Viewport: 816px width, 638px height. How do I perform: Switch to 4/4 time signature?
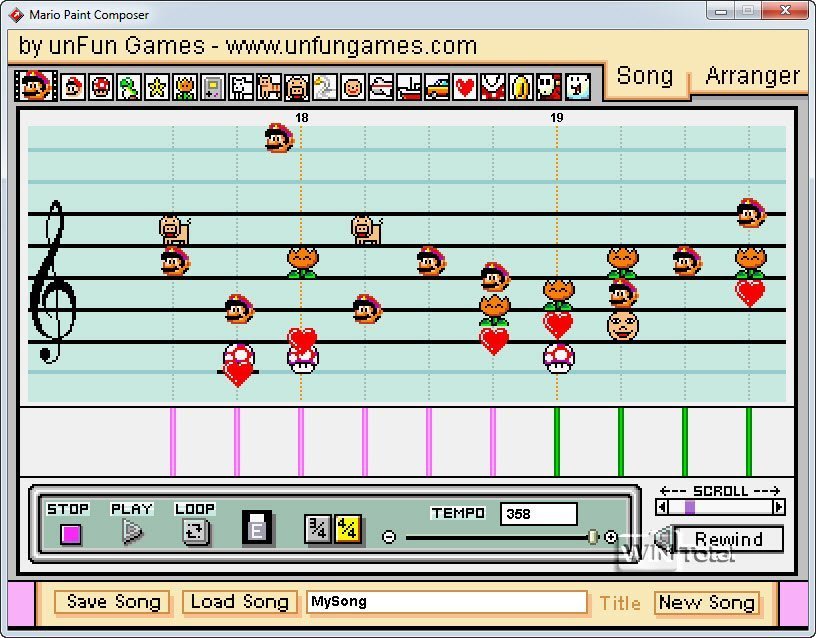(x=347, y=529)
